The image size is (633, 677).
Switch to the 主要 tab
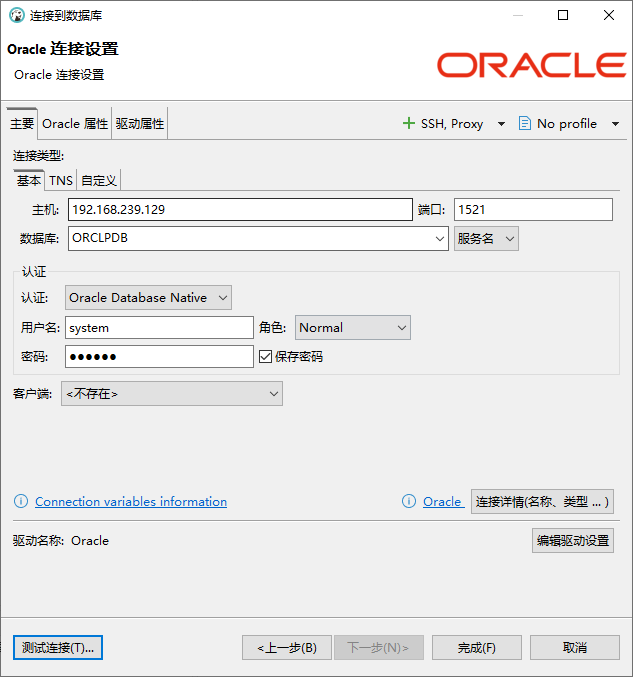tap(22, 124)
